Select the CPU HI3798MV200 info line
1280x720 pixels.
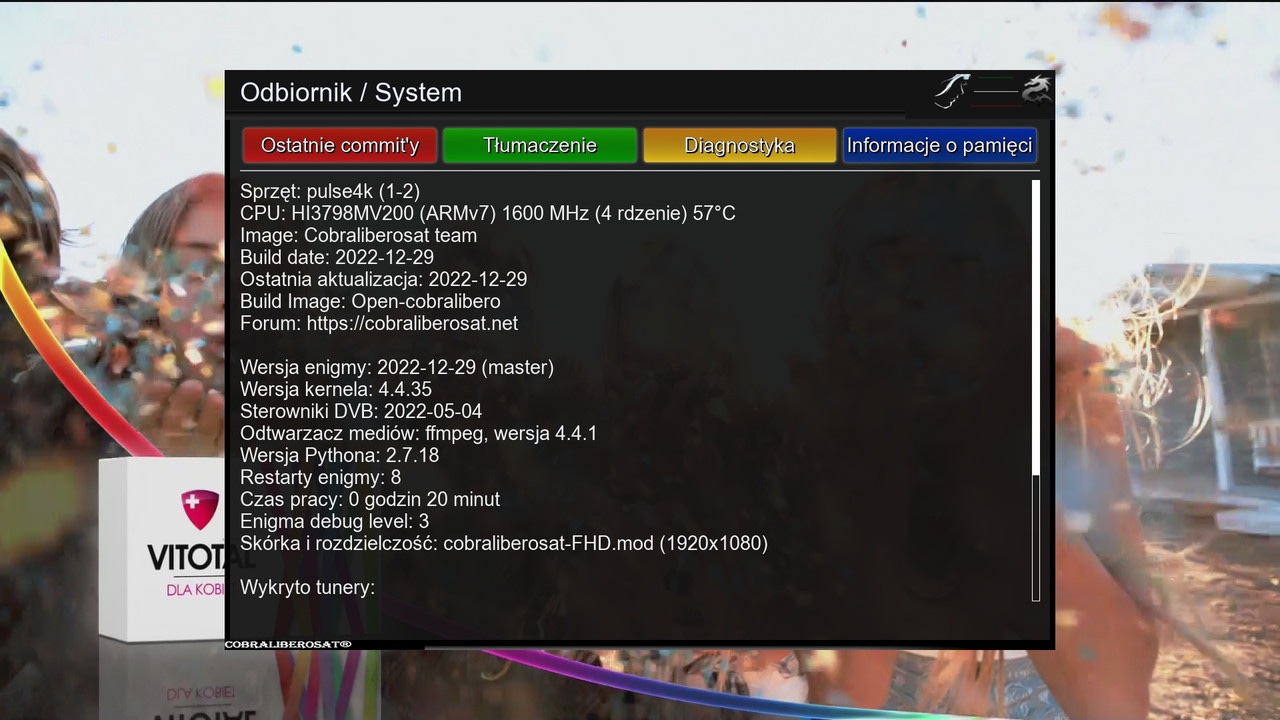click(487, 213)
